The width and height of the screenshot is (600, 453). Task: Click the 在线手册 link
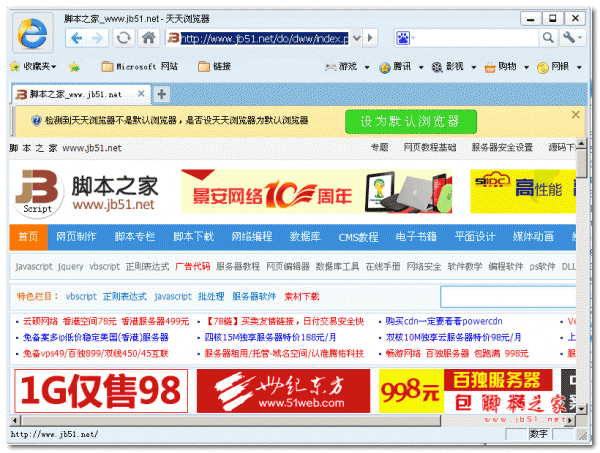(383, 267)
